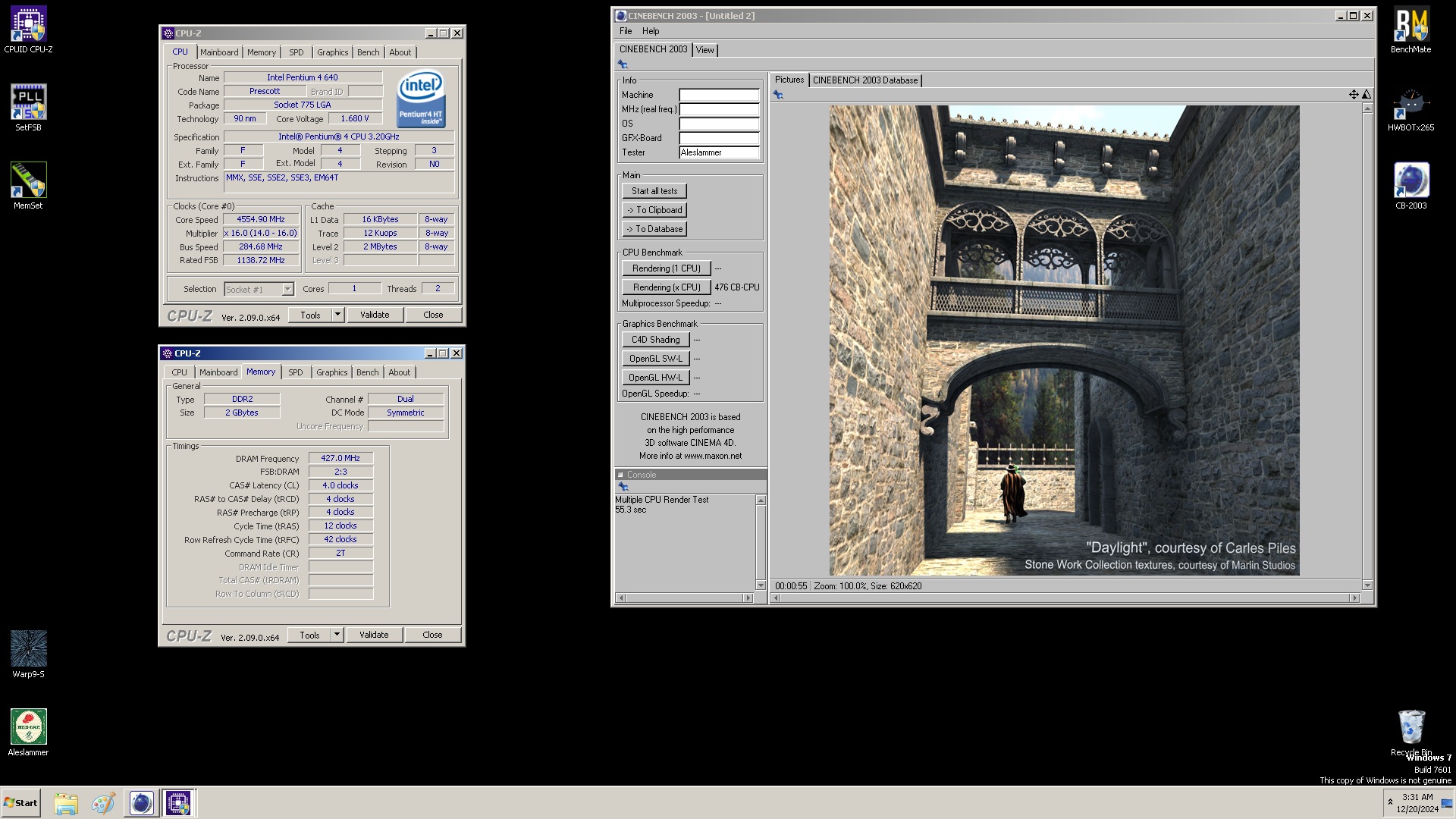Click lower CPU-Z title bar icon
The image size is (1456, 819).
[x=168, y=353]
